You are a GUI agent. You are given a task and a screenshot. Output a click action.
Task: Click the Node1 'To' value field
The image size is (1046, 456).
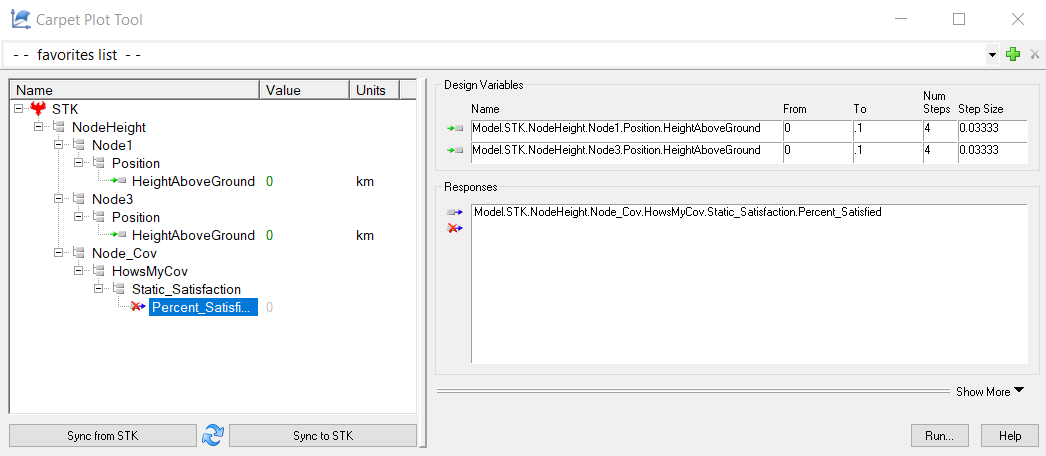pos(884,129)
